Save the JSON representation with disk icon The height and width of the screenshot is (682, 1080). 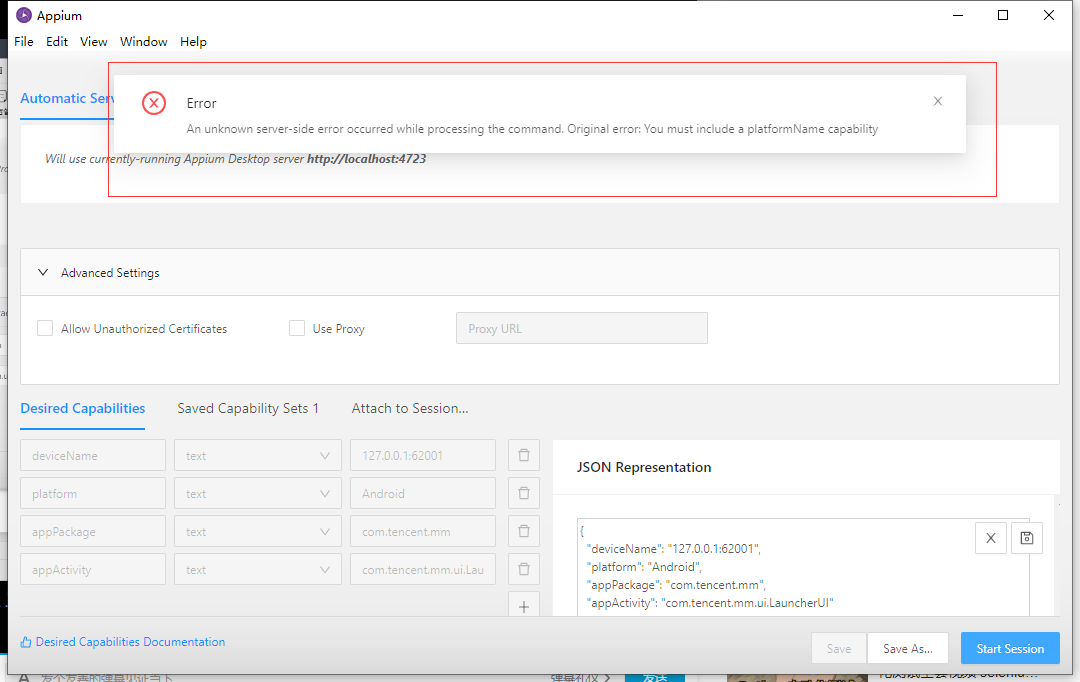(x=1027, y=538)
